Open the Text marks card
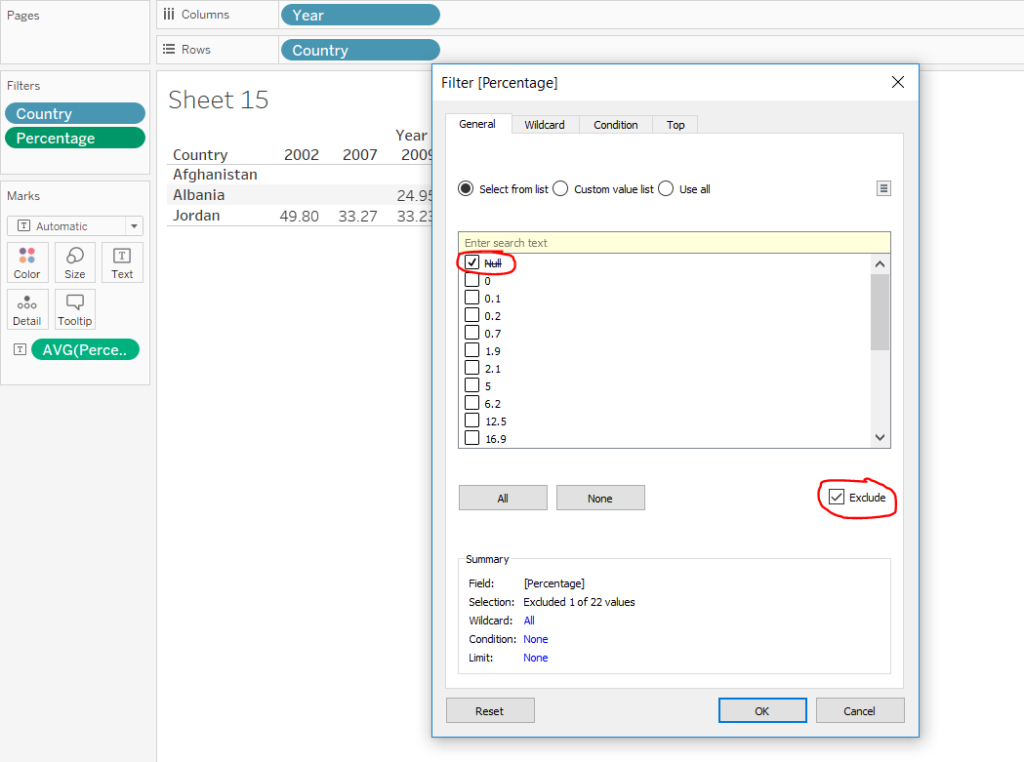Image resolution: width=1024 pixels, height=762 pixels. (122, 262)
